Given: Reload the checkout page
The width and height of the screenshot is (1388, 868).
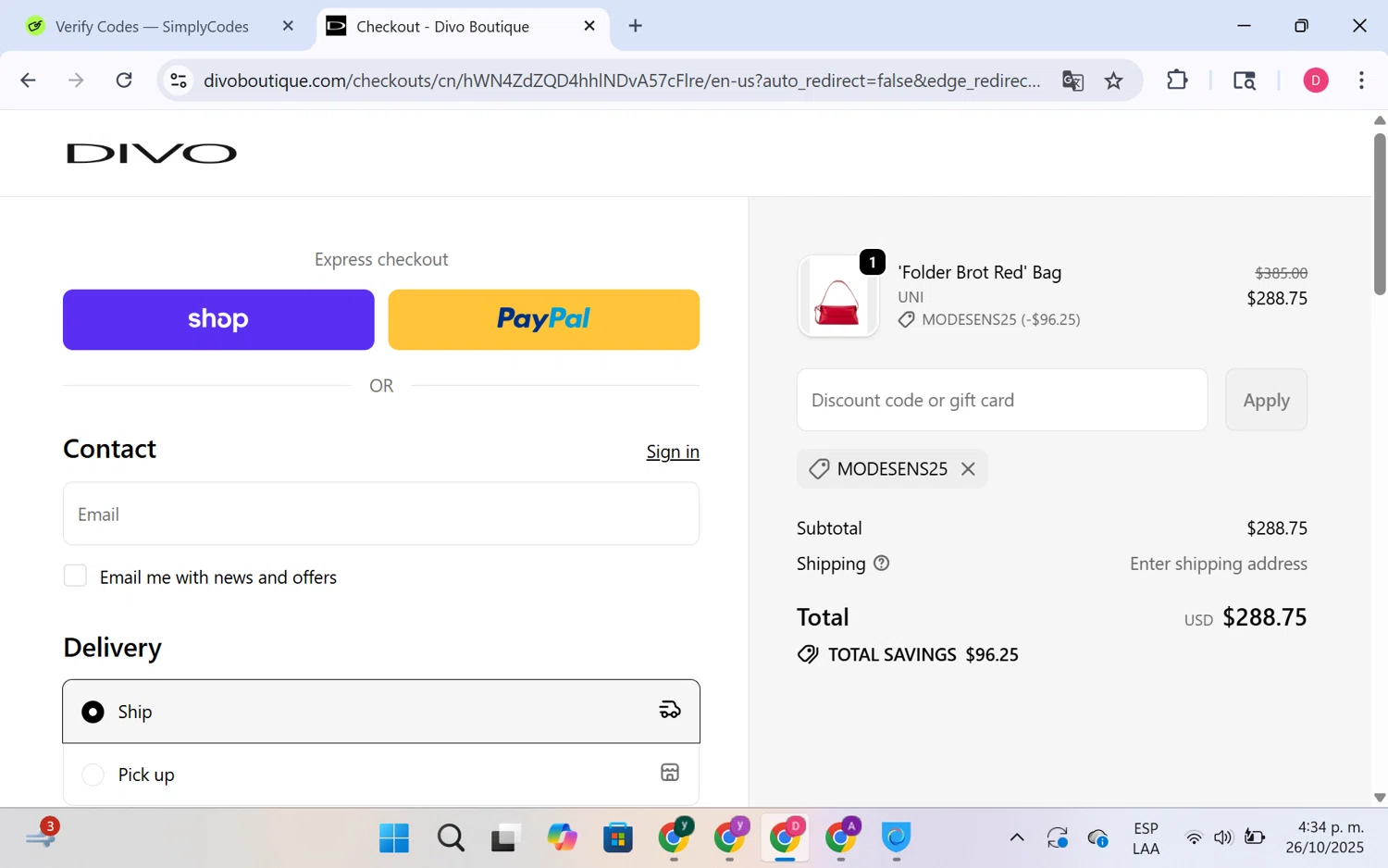Looking at the screenshot, I should (x=124, y=81).
